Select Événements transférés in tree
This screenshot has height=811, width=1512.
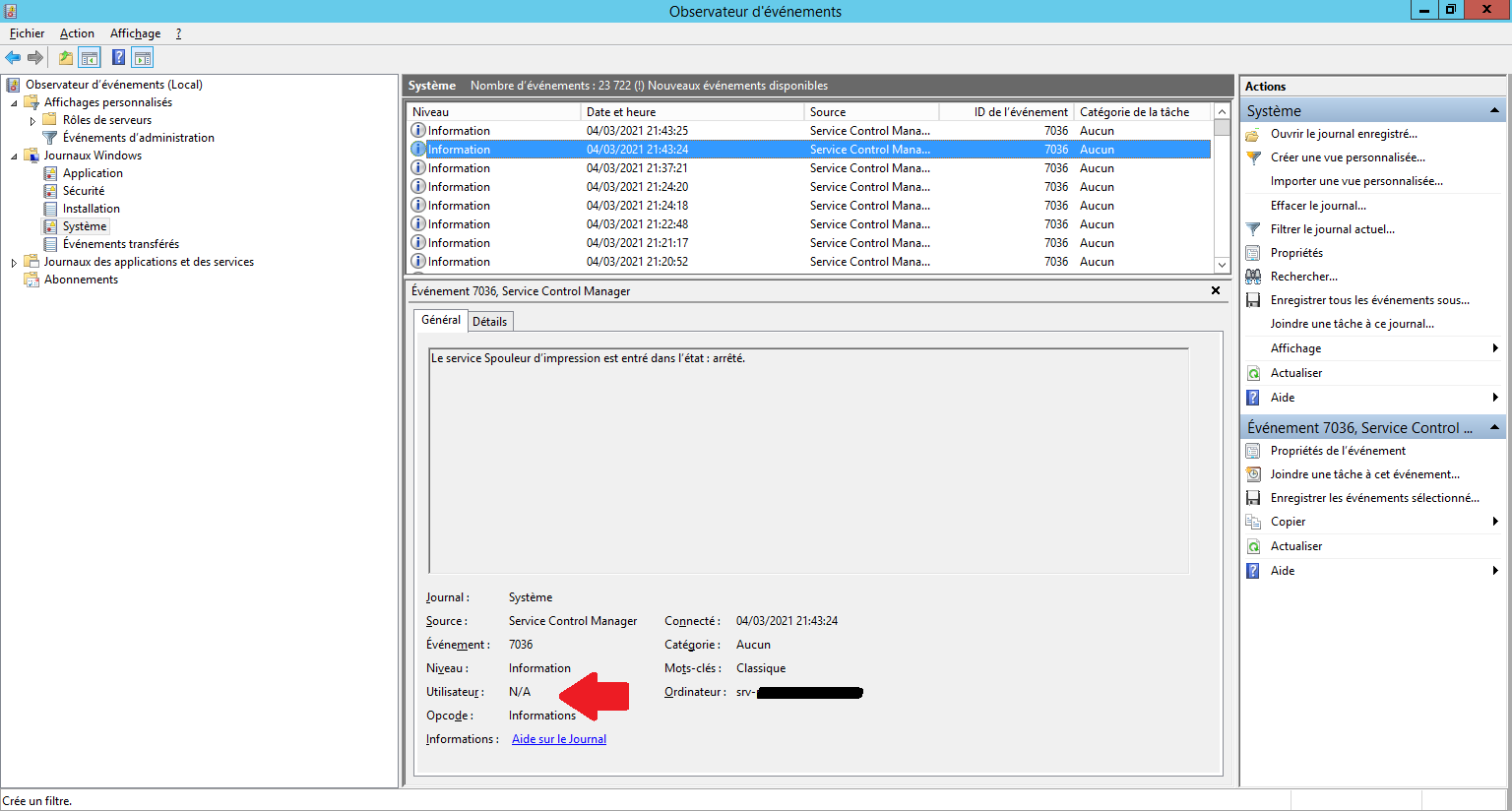coord(121,244)
